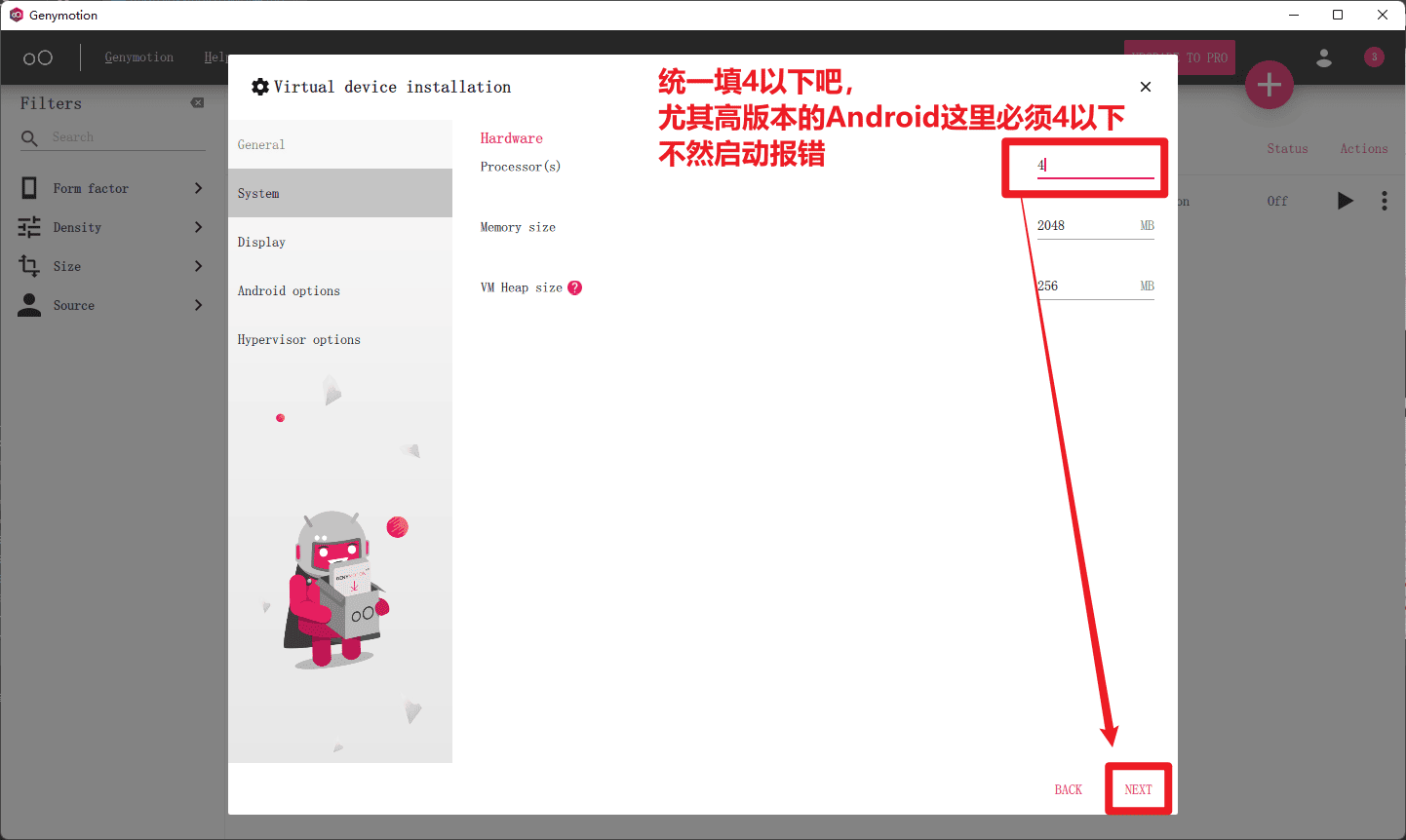Close the Virtual device installation dialog
1406x840 pixels.
1146,87
